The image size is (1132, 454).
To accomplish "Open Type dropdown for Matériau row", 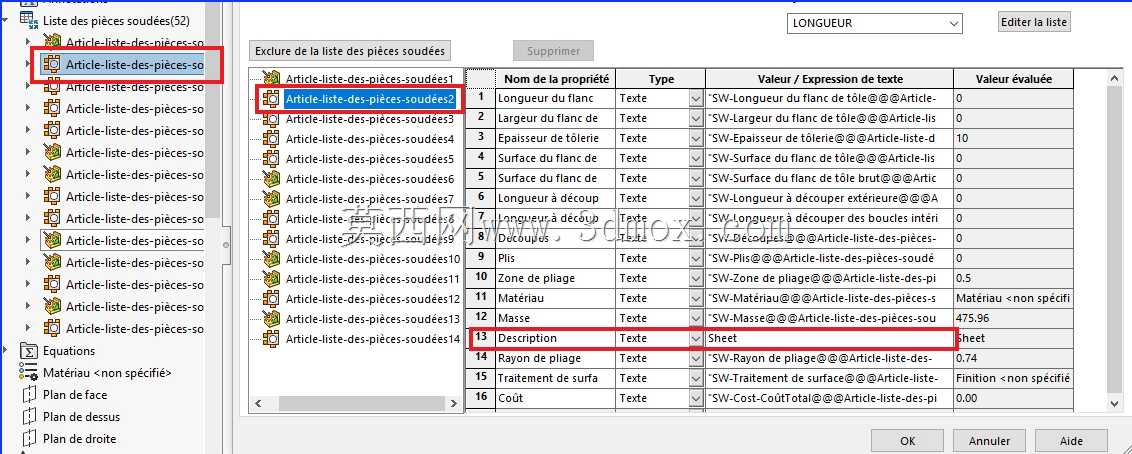I will point(696,298).
